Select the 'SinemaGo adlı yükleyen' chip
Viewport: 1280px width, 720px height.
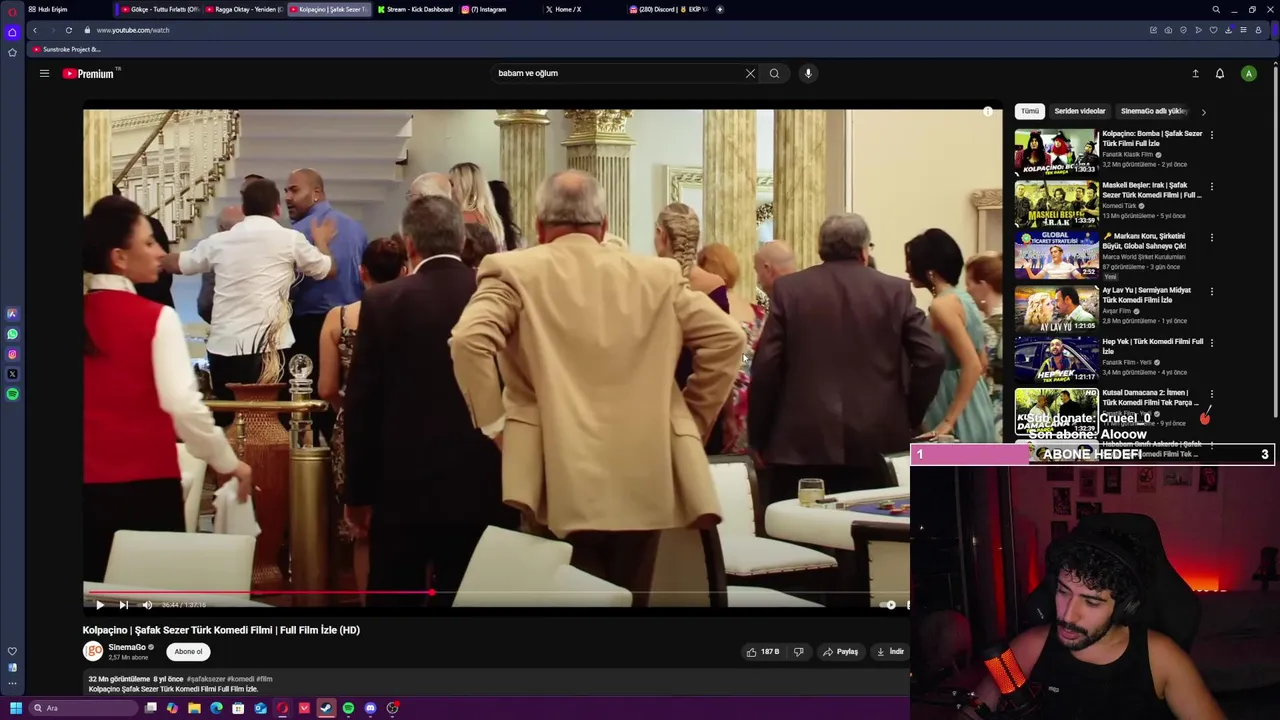[x=1154, y=111]
